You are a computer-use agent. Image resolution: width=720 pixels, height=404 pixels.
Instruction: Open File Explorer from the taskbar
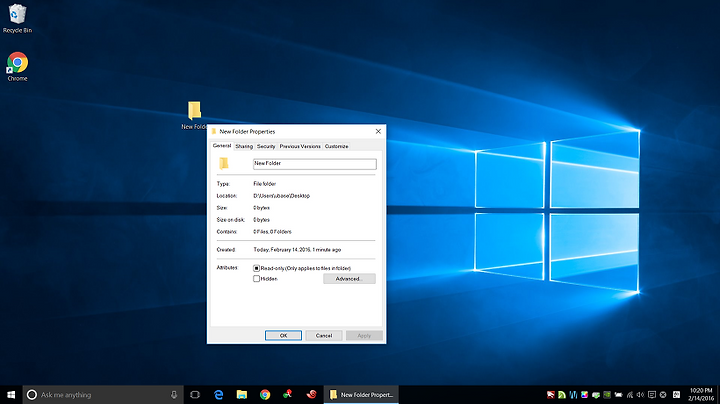(x=242, y=395)
